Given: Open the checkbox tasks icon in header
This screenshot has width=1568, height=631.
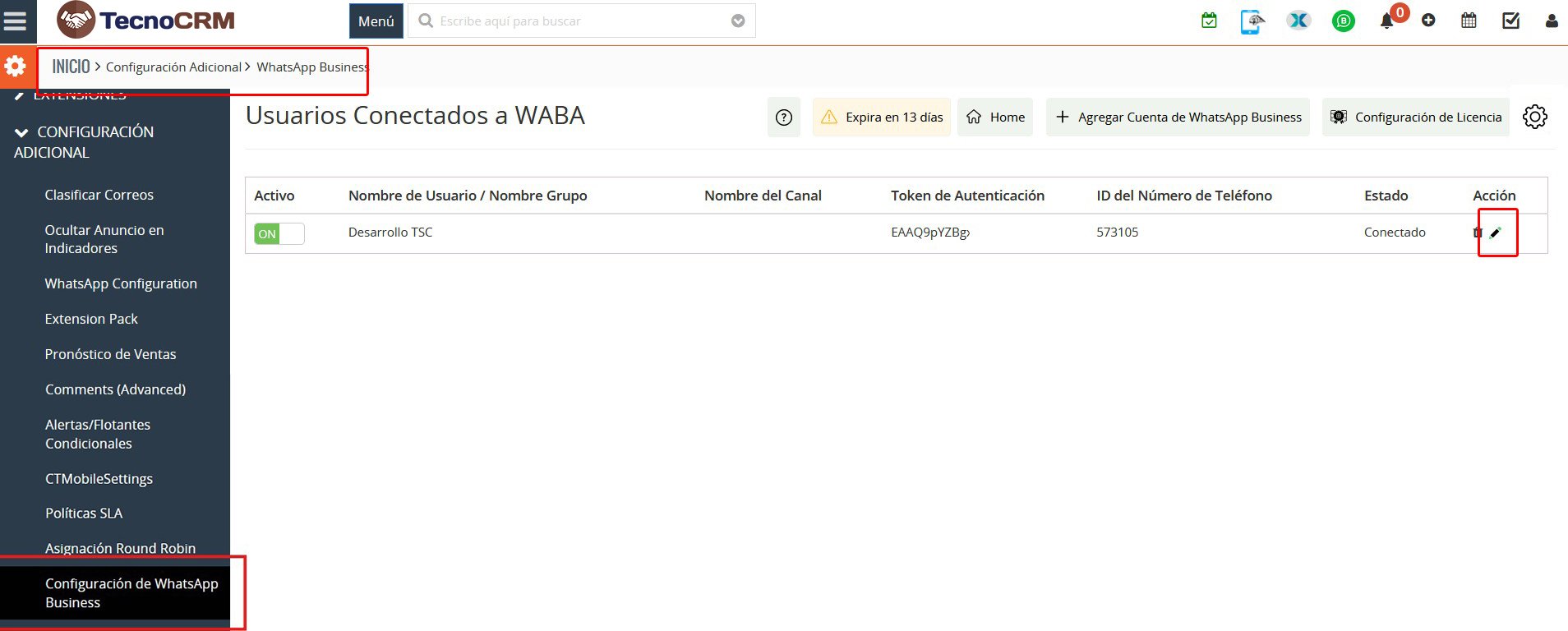Looking at the screenshot, I should click(1510, 21).
